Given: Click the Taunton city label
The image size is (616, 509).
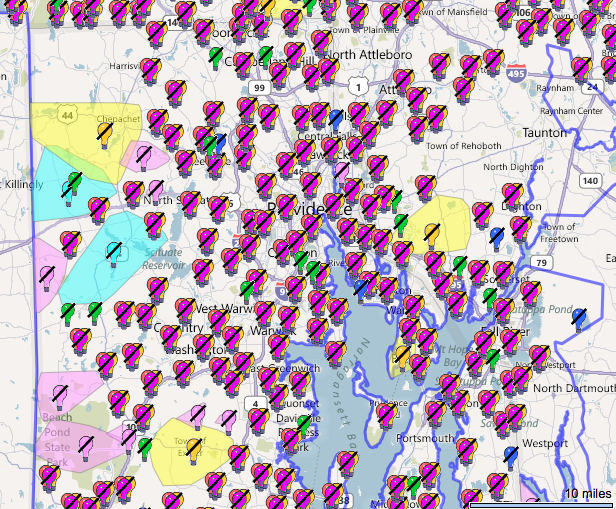Looking at the screenshot, I should [x=545, y=133].
